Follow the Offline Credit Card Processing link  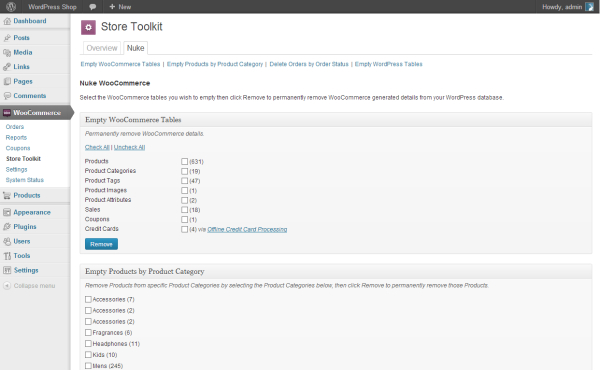tap(247, 230)
